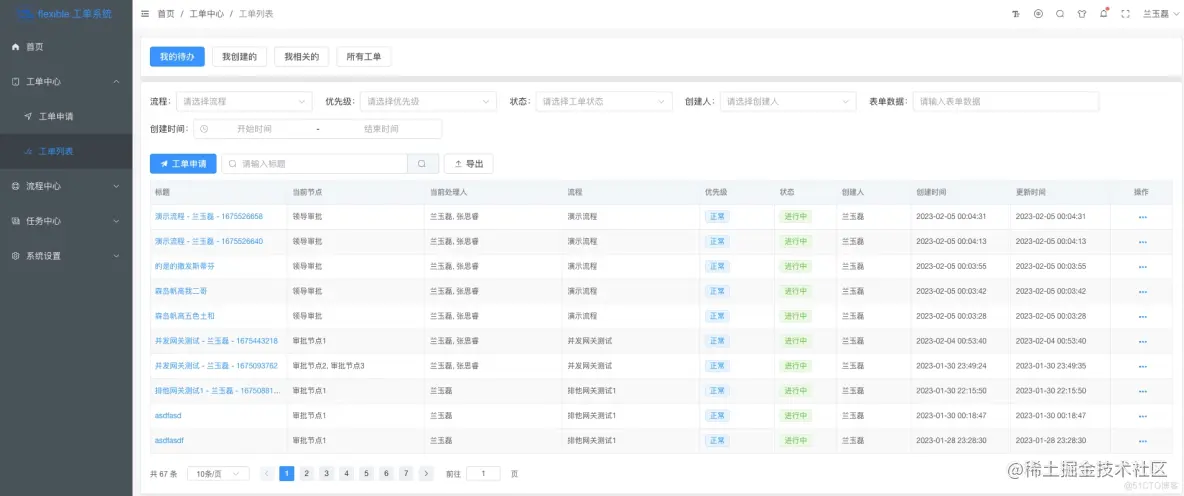Open the 状态 select dropdown

[x=604, y=101]
